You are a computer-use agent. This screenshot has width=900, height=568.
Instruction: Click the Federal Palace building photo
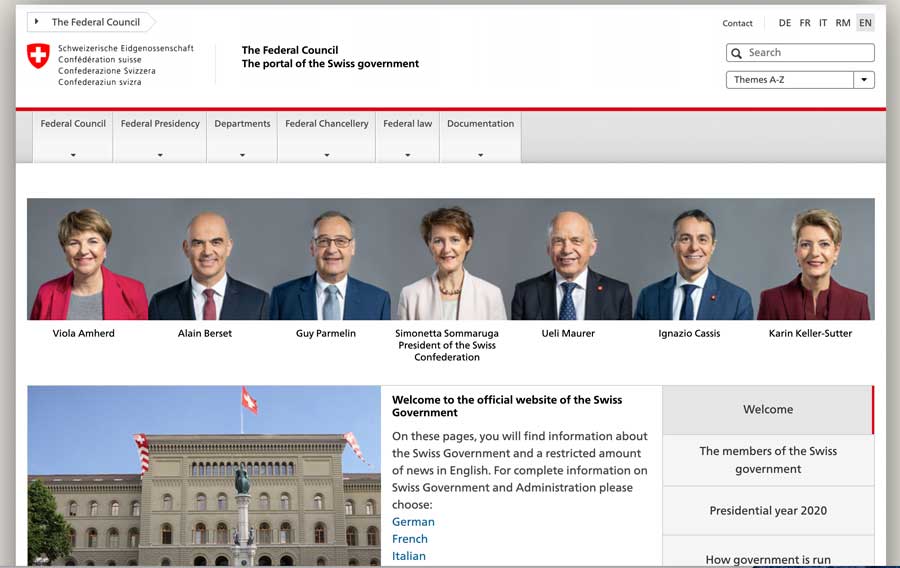coord(204,476)
